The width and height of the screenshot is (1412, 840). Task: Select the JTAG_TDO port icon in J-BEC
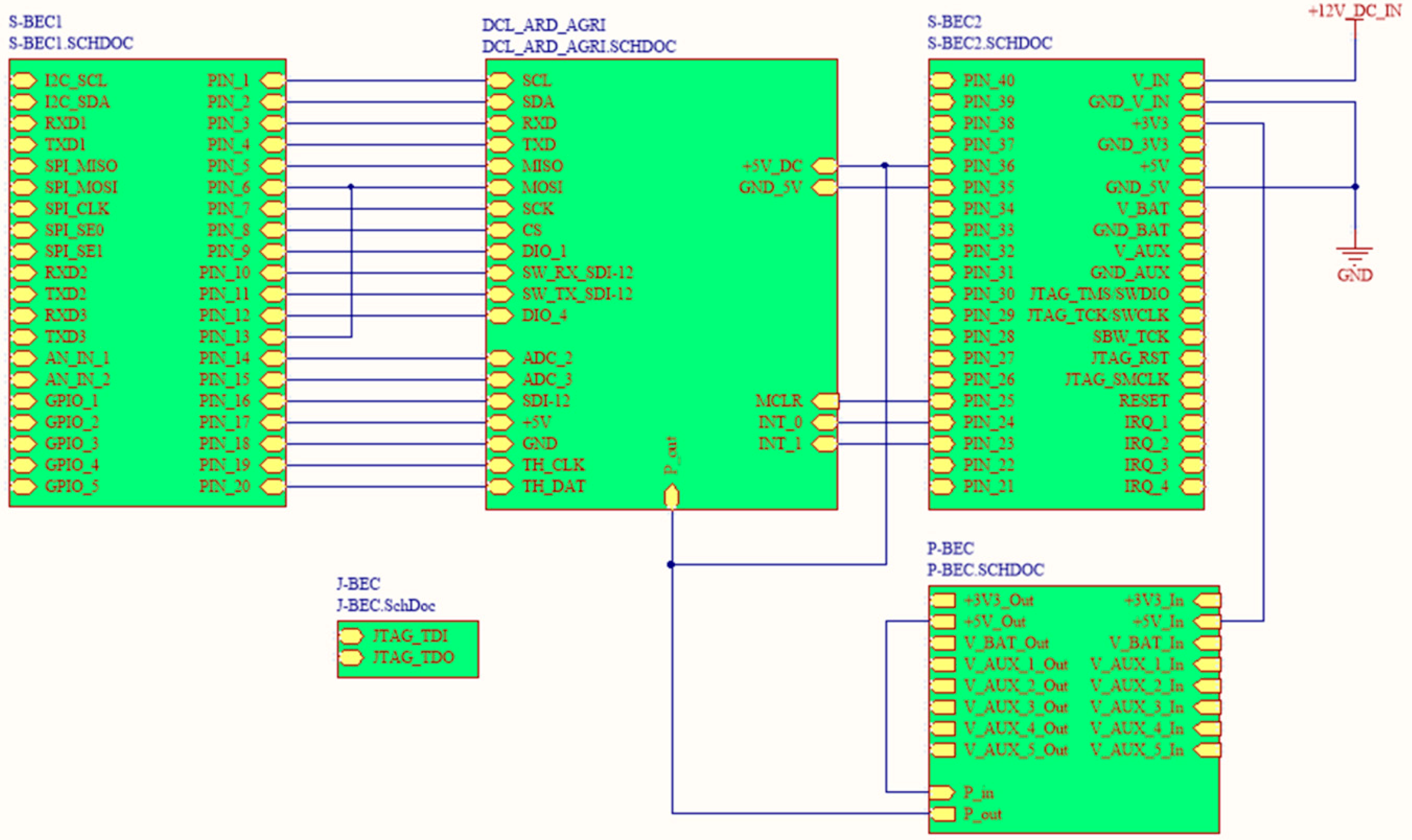351,658
